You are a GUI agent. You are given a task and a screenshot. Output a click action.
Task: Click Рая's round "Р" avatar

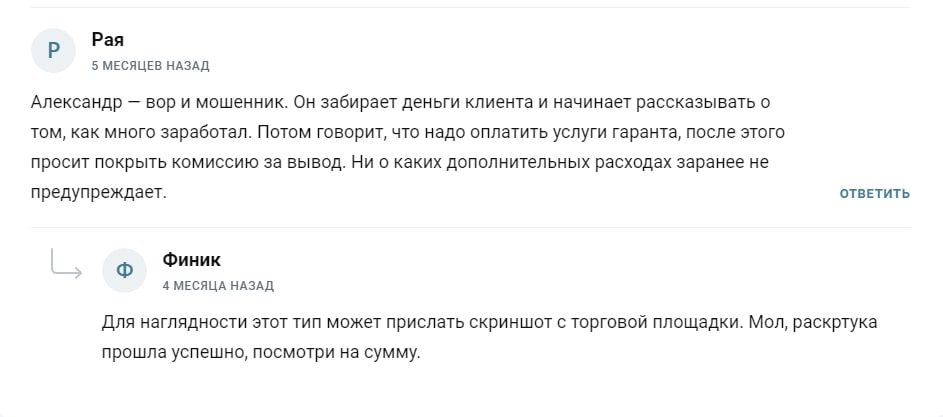(54, 50)
